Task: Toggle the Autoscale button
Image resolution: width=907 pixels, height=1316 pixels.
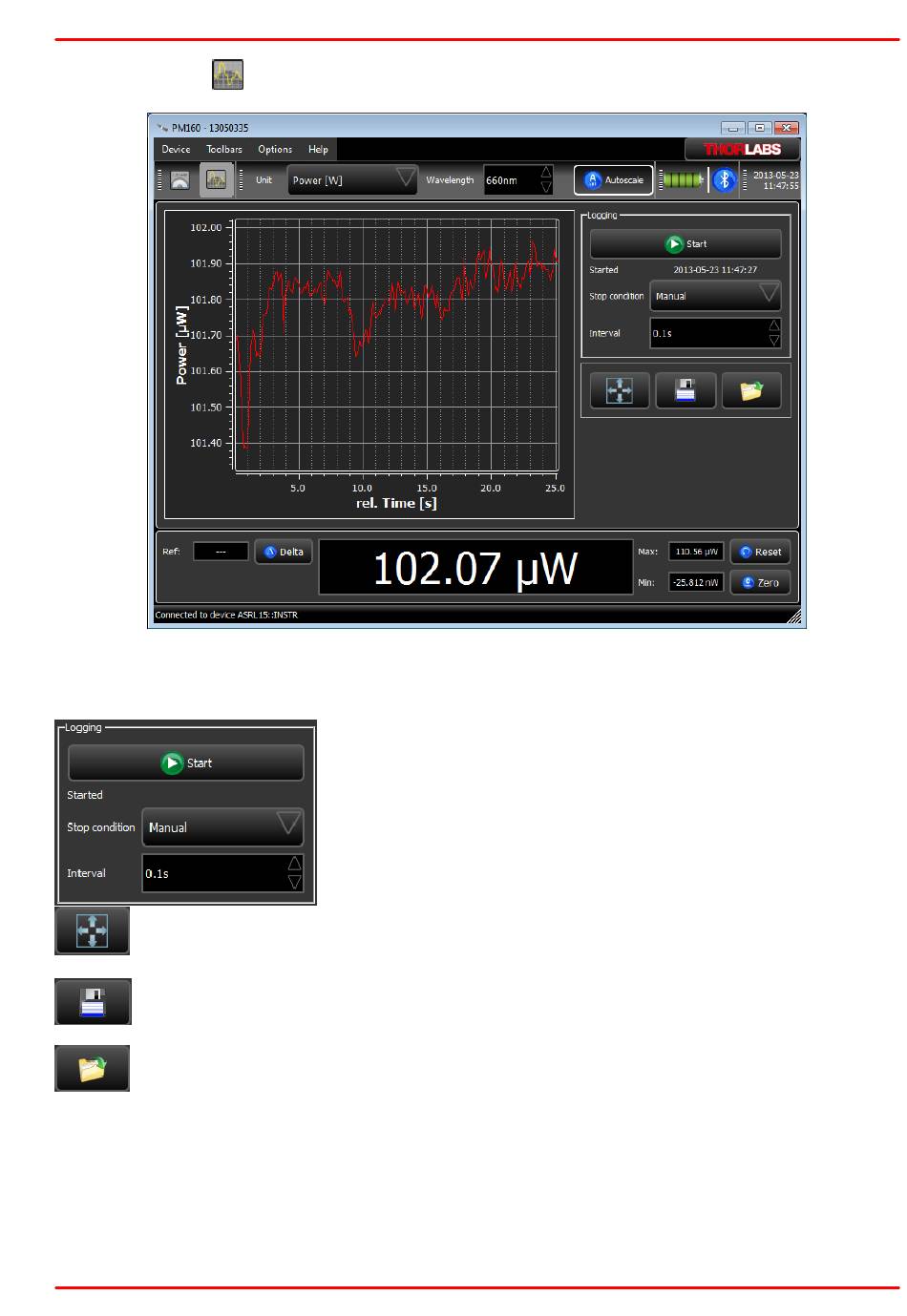Action: tap(614, 179)
